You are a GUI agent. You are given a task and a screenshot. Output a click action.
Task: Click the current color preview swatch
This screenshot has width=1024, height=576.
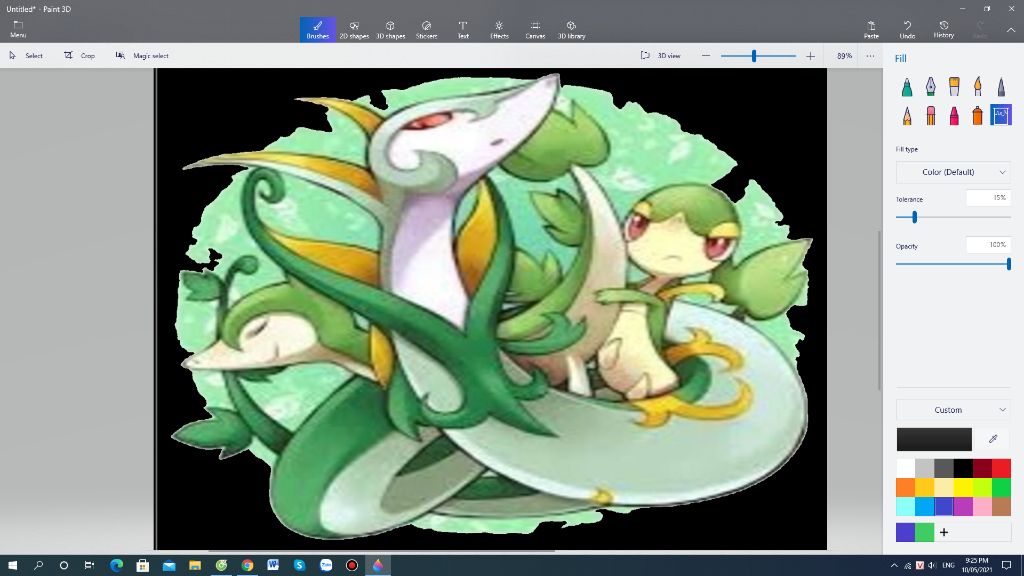[934, 440]
